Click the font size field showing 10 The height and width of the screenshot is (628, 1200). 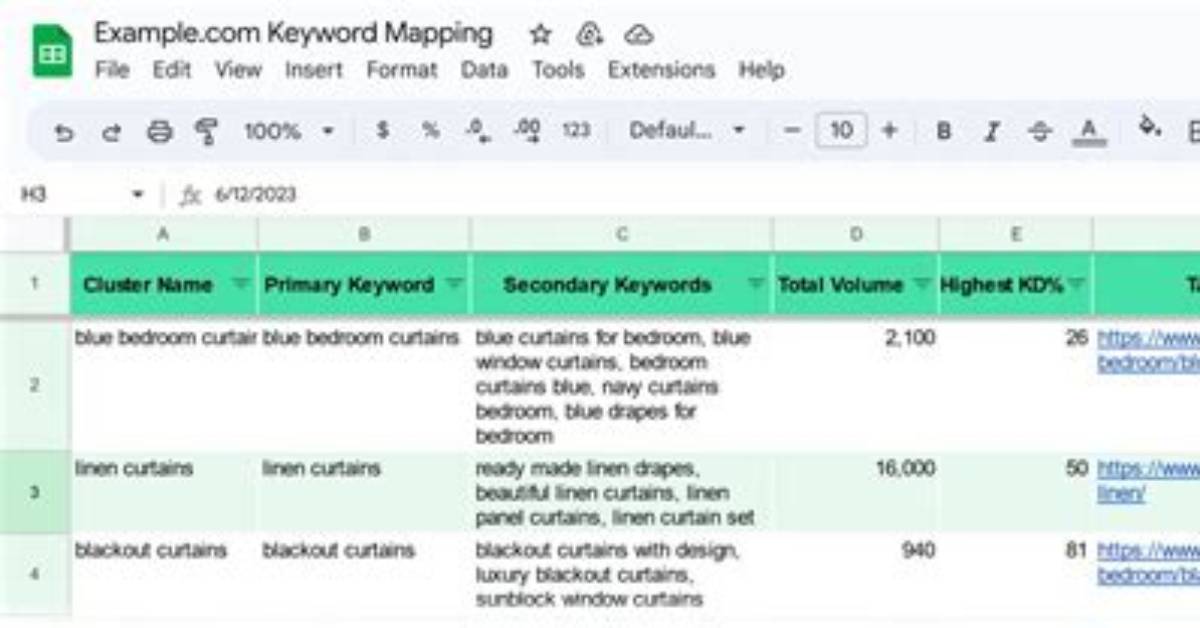pos(841,130)
